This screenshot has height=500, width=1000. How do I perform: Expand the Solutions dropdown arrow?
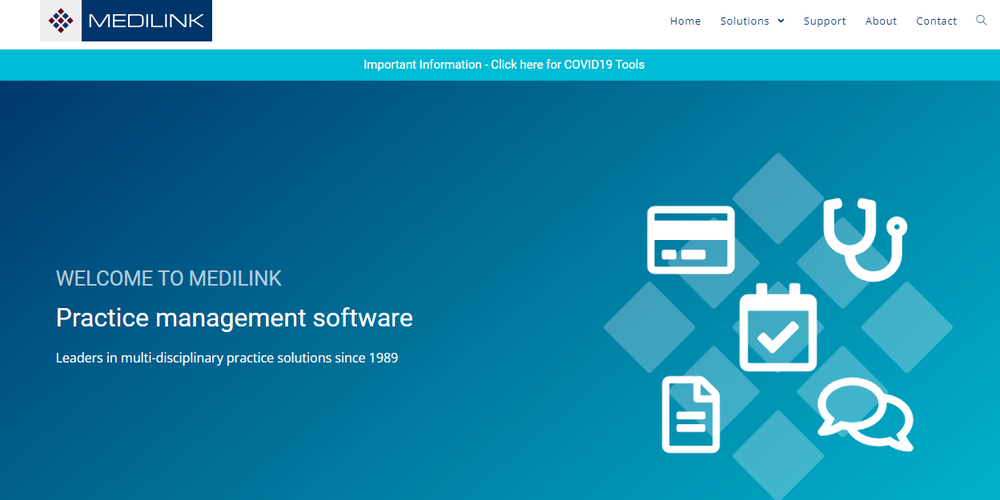[781, 21]
